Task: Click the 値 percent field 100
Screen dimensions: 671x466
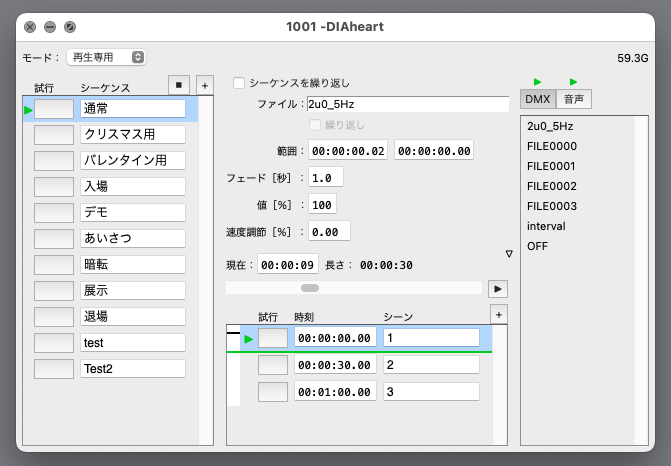Action: tap(322, 204)
